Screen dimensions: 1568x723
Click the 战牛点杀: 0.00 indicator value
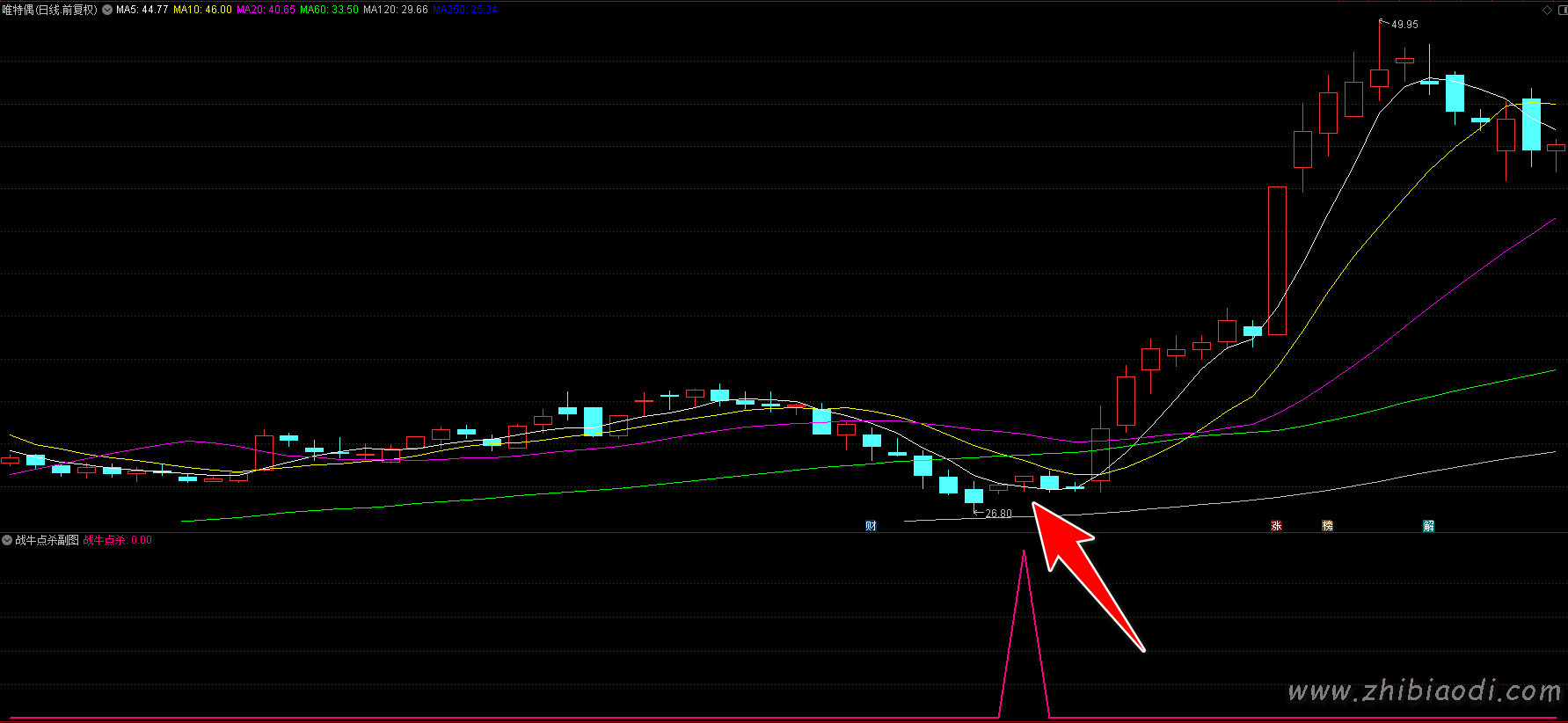[117, 540]
